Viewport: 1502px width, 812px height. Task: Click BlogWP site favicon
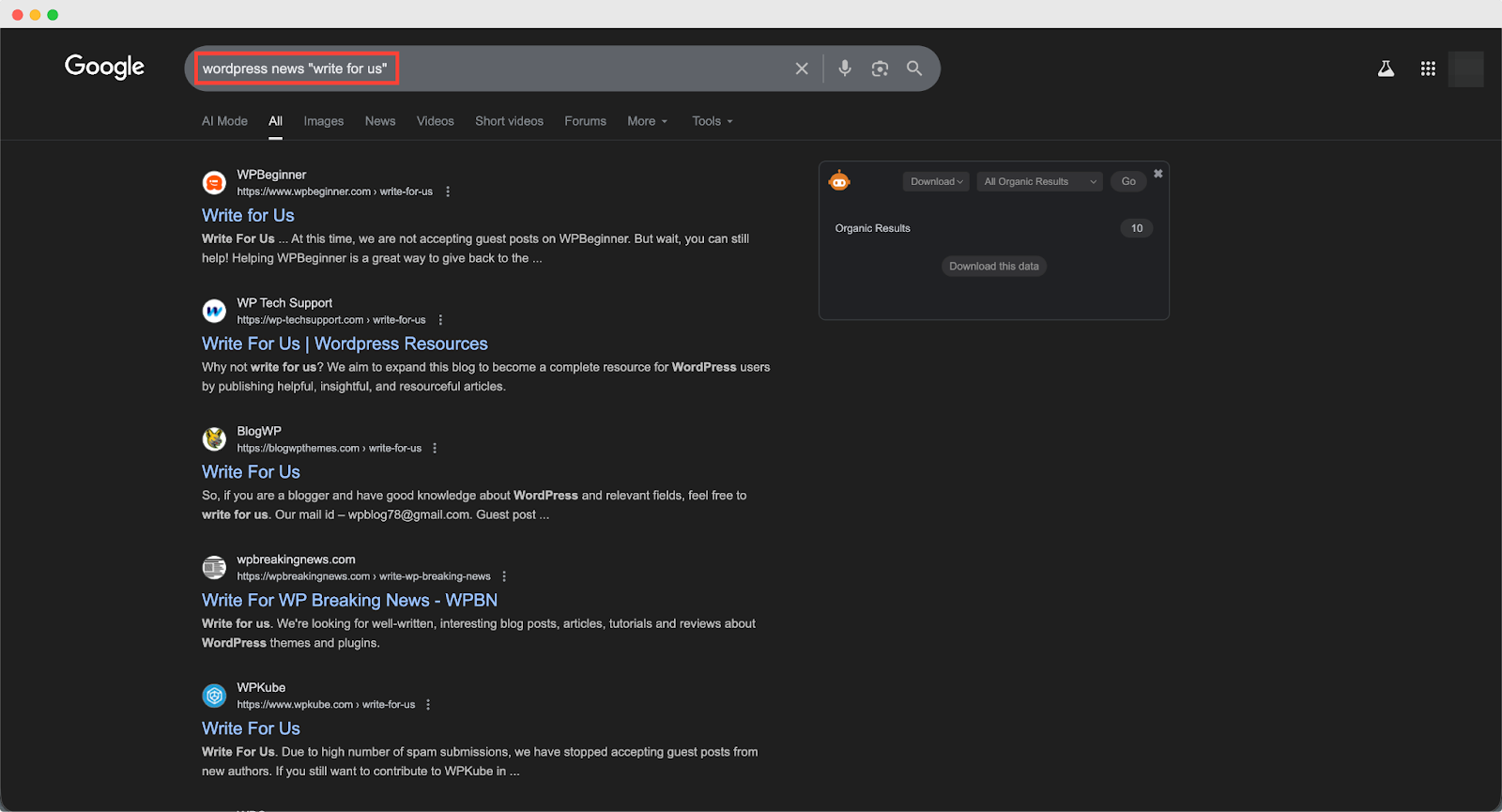[x=214, y=438]
